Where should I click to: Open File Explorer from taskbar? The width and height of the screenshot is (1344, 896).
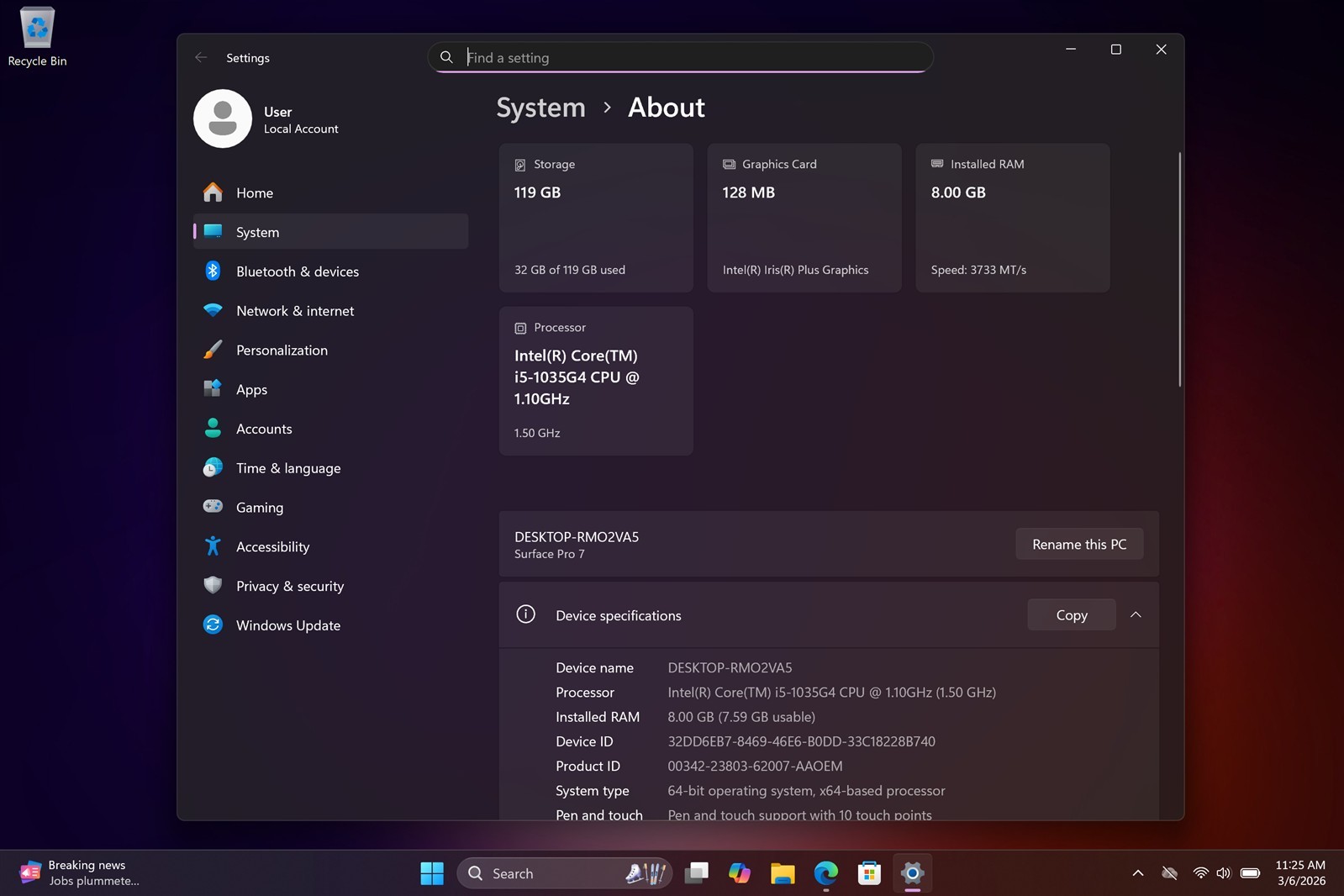pyautogui.click(x=783, y=873)
